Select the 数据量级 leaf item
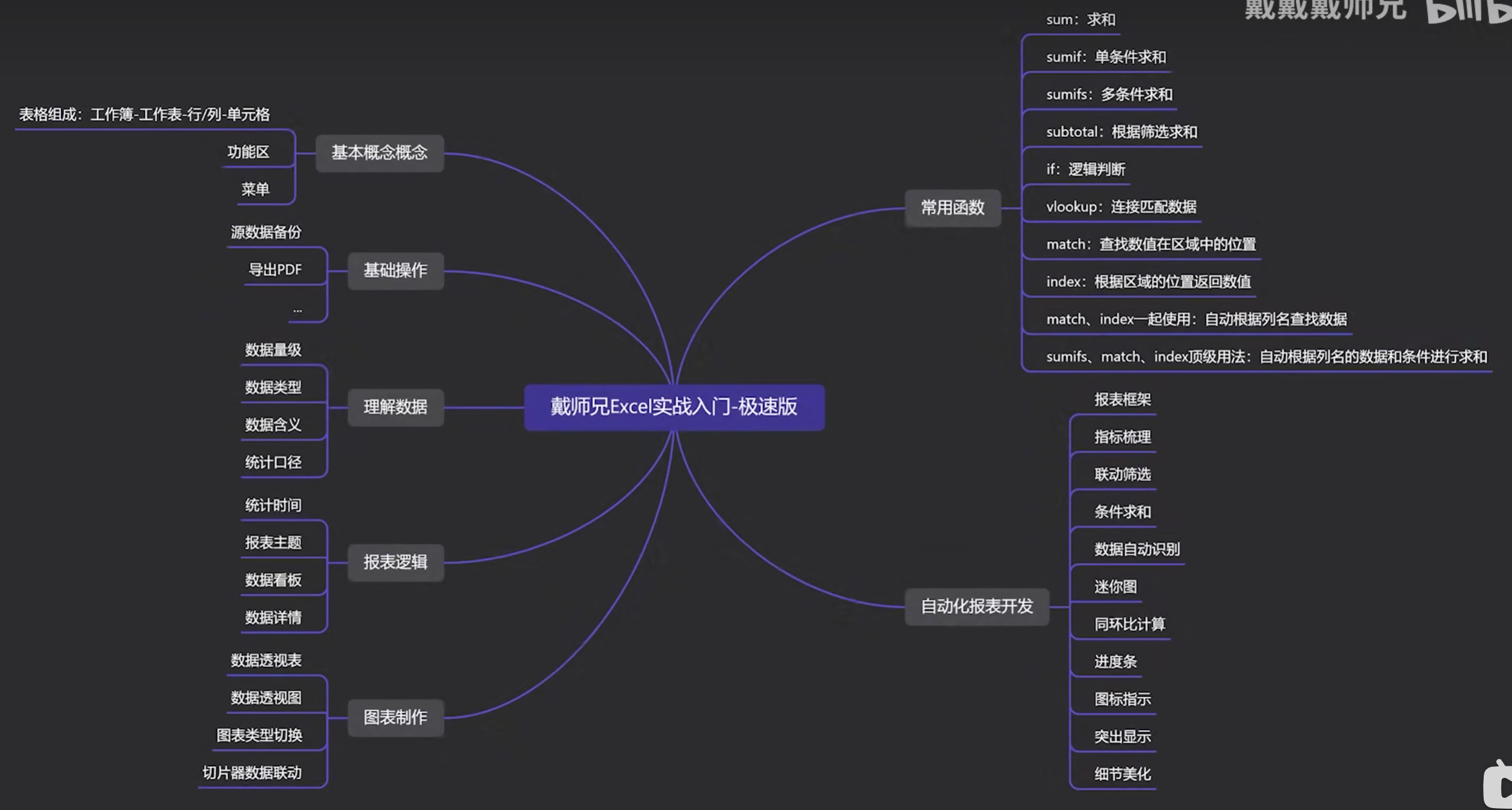 pos(273,350)
